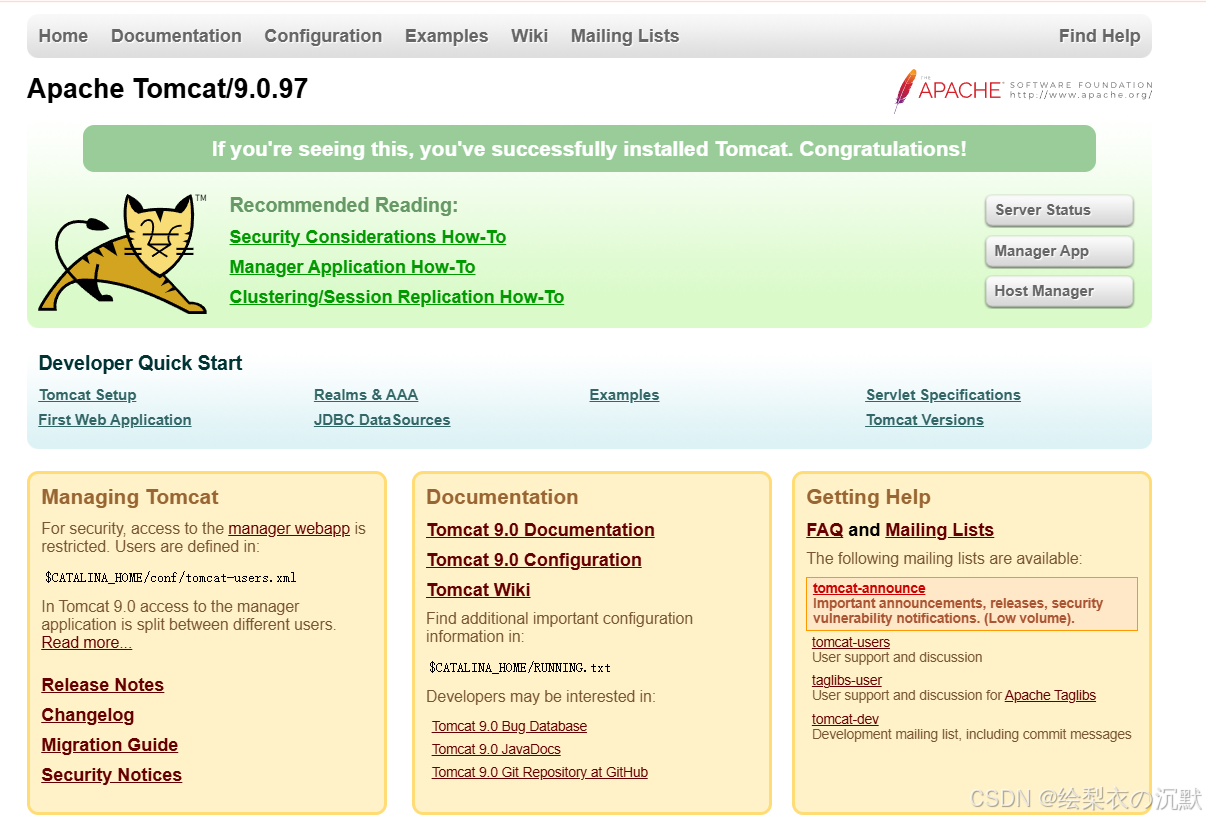Open the Host Manager button
The image size is (1206, 818).
pos(1059,291)
